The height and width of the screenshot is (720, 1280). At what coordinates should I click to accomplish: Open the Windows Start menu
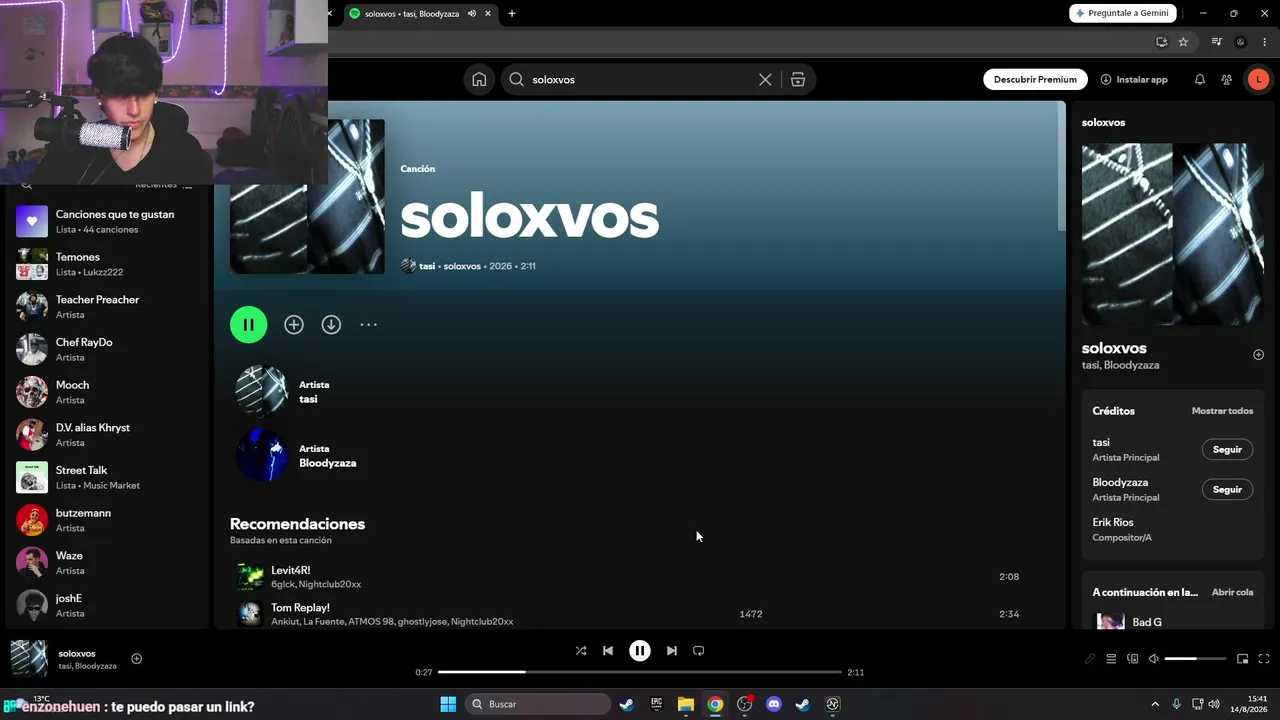click(448, 704)
